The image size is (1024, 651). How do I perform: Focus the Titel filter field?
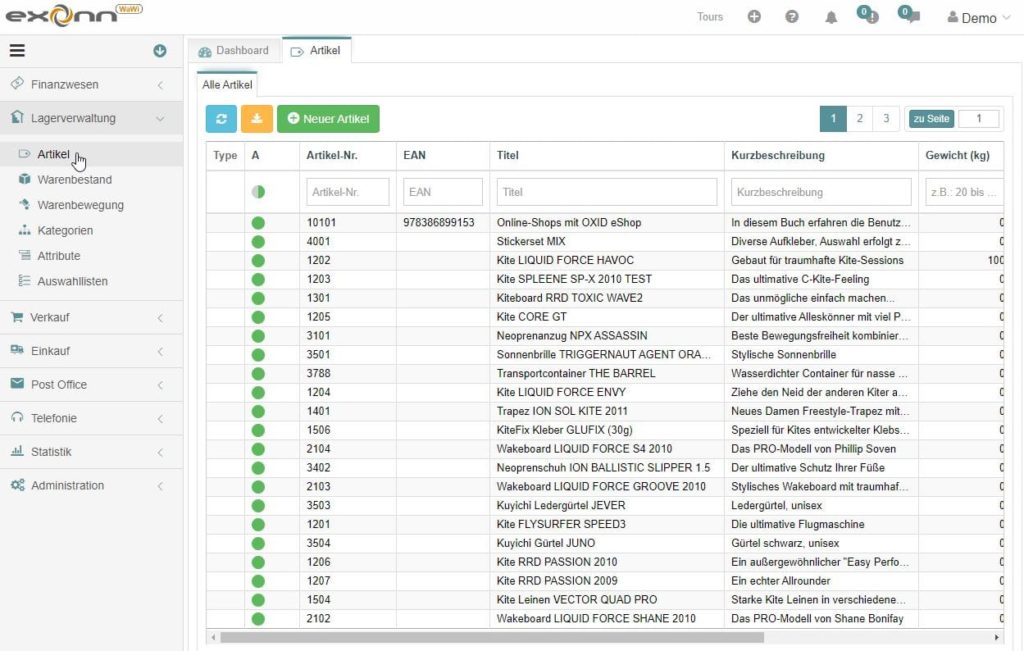(x=607, y=192)
